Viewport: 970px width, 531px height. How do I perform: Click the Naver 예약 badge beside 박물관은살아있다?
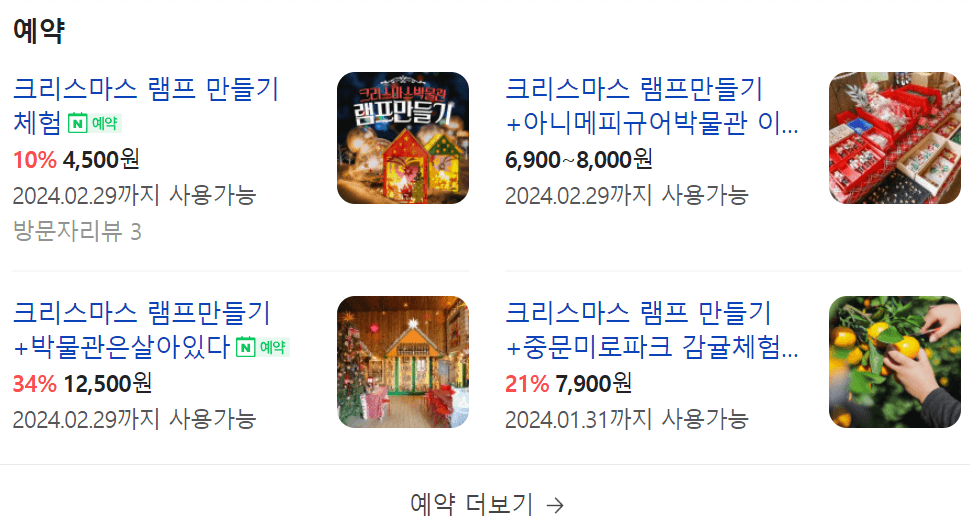pos(263,347)
